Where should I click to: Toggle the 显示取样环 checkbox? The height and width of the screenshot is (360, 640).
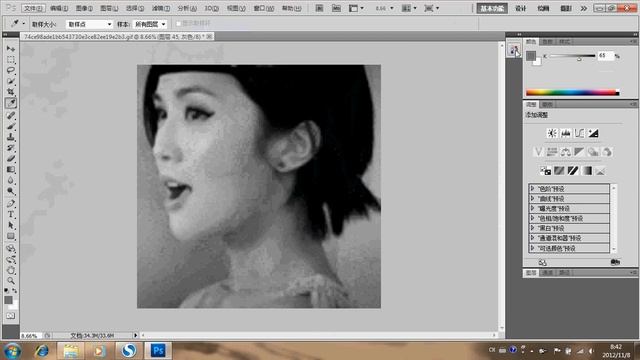[178, 24]
